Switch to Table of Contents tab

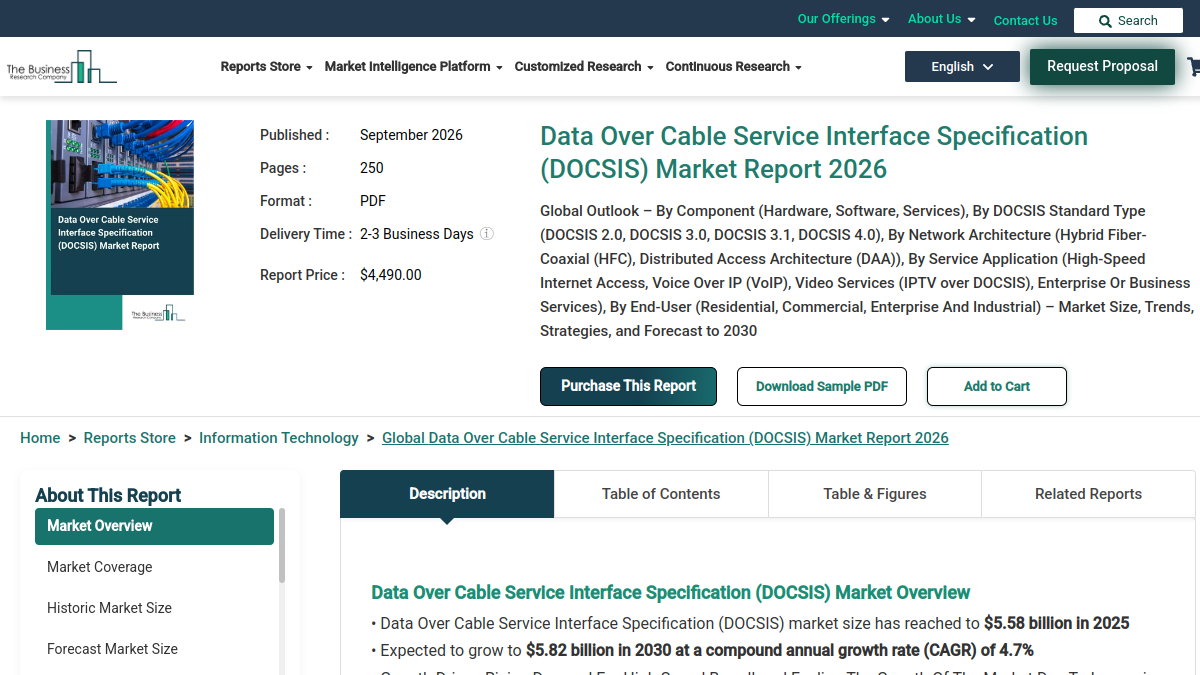(x=661, y=494)
